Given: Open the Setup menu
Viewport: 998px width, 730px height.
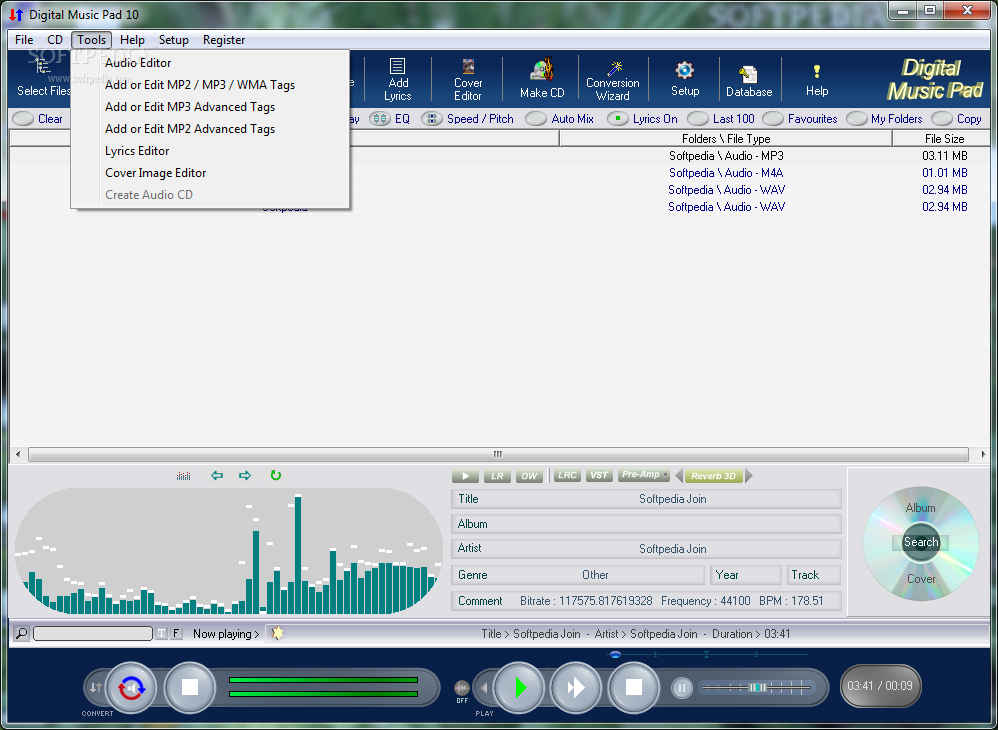Looking at the screenshot, I should click(174, 40).
